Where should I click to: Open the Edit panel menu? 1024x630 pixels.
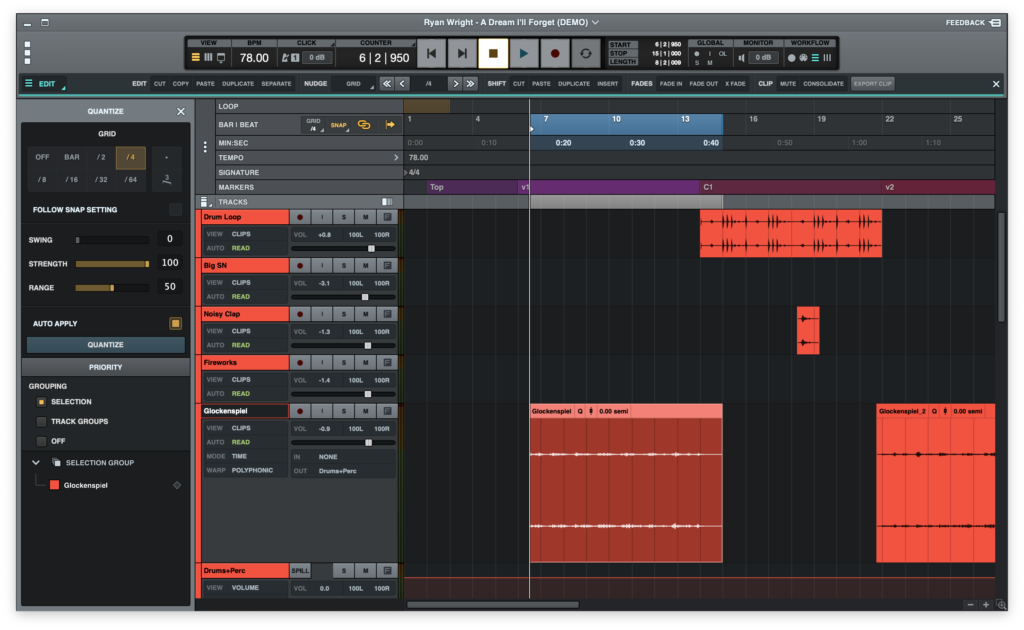(41, 84)
